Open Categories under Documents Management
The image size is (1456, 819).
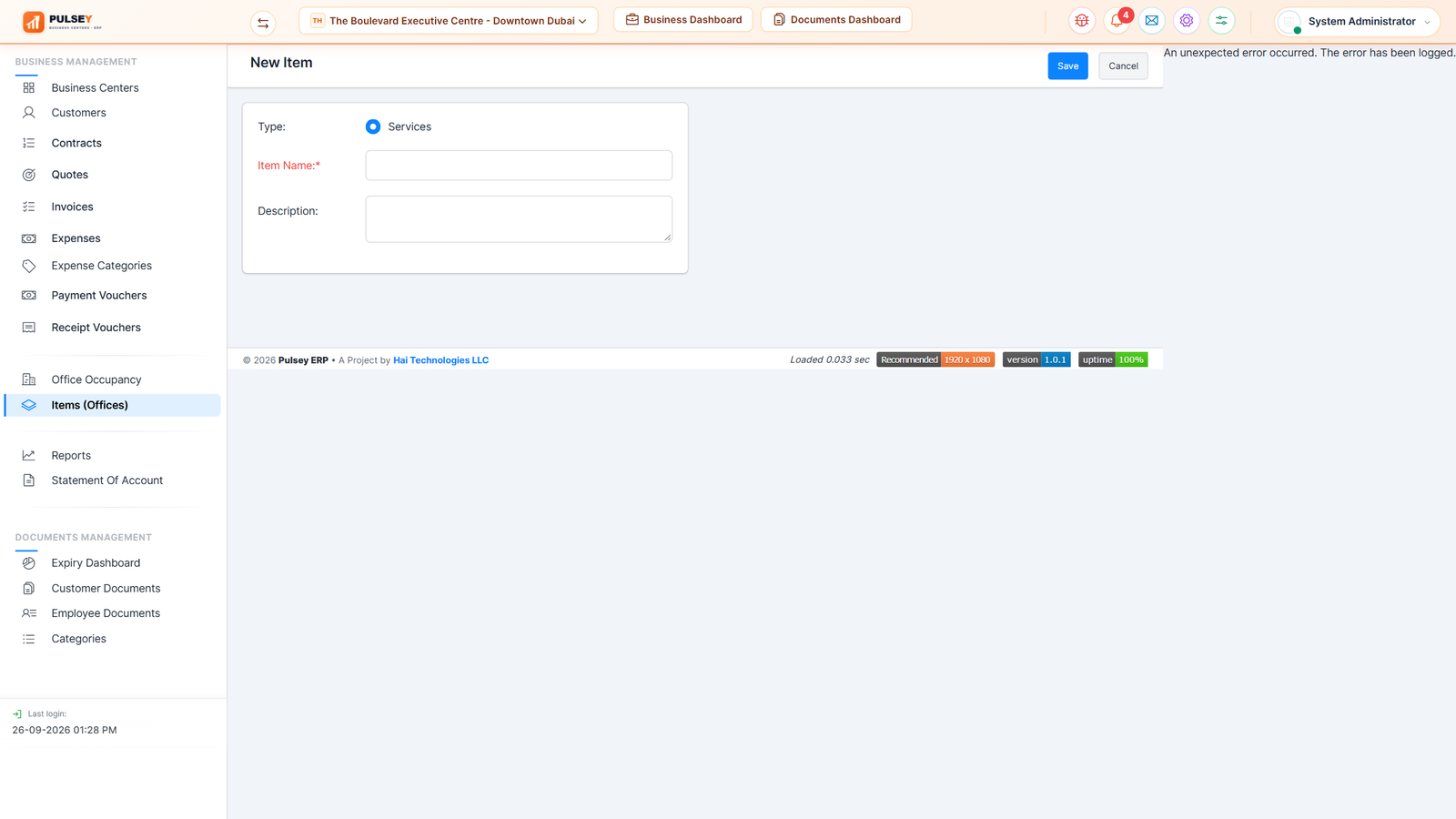79,639
